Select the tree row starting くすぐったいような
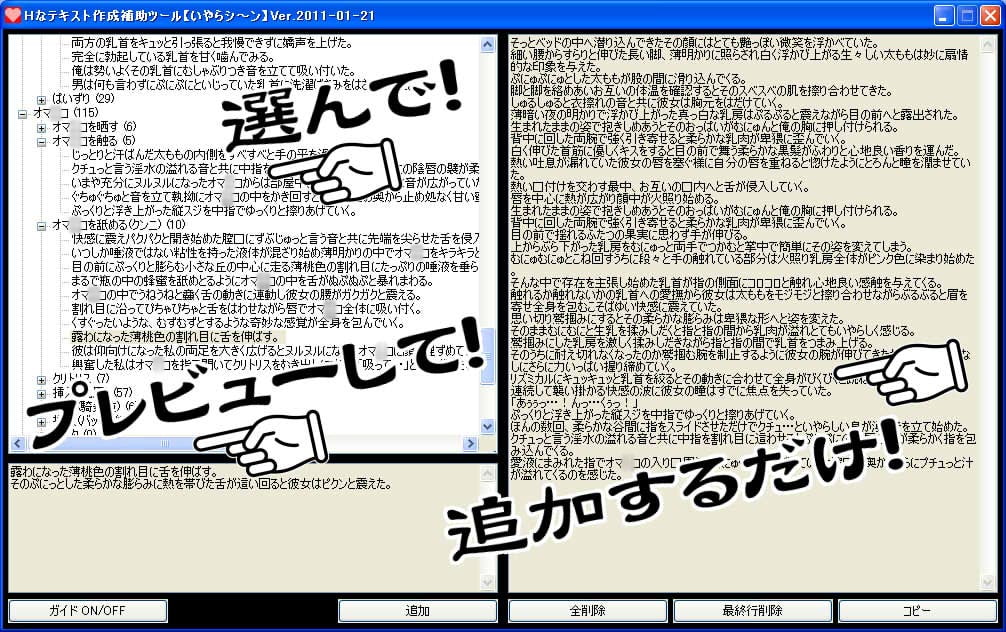This screenshot has height=632, width=1006. tap(237, 323)
